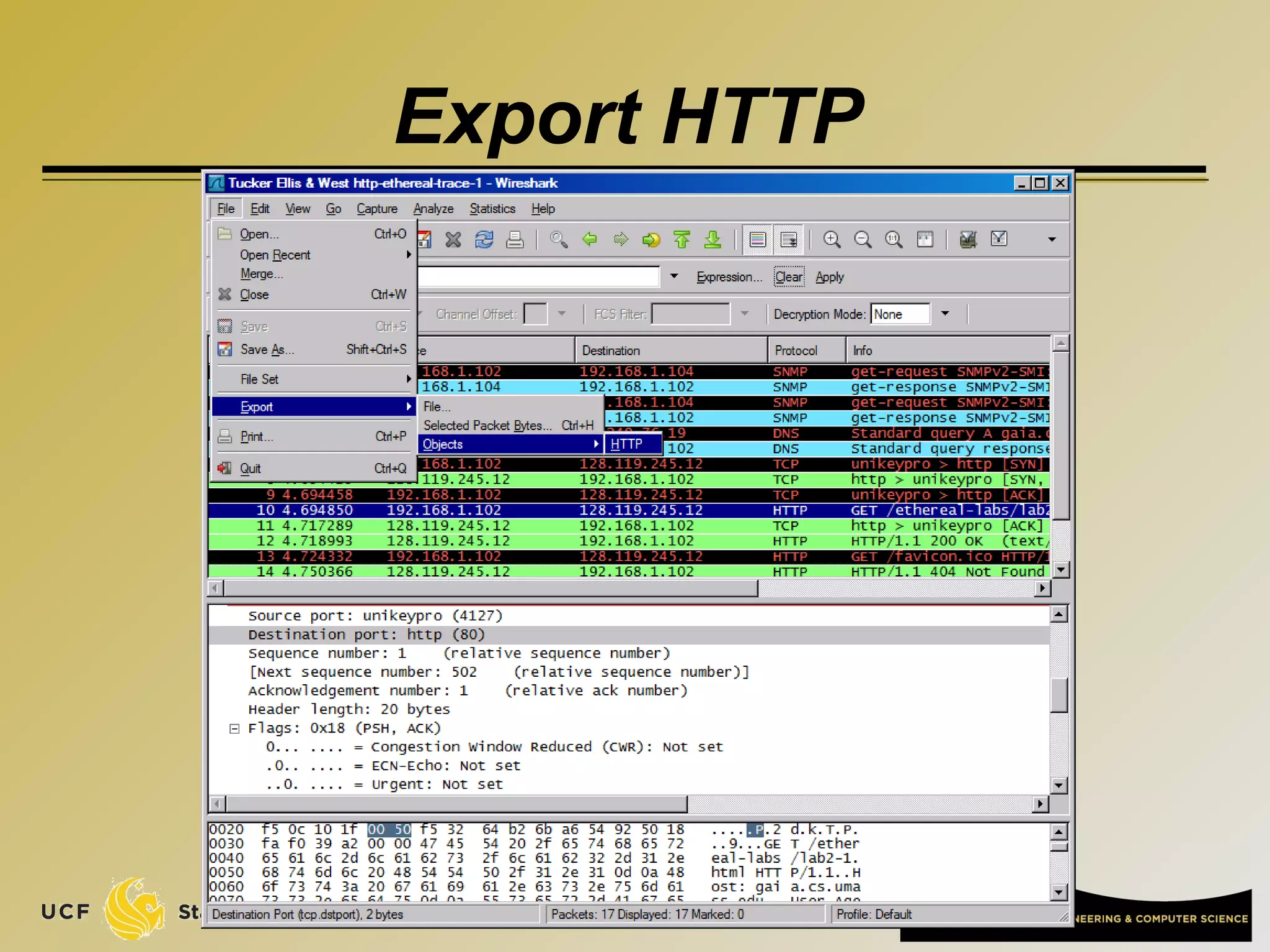The height and width of the screenshot is (952, 1270).
Task: Click Save As... in the File menu
Action: (313, 350)
